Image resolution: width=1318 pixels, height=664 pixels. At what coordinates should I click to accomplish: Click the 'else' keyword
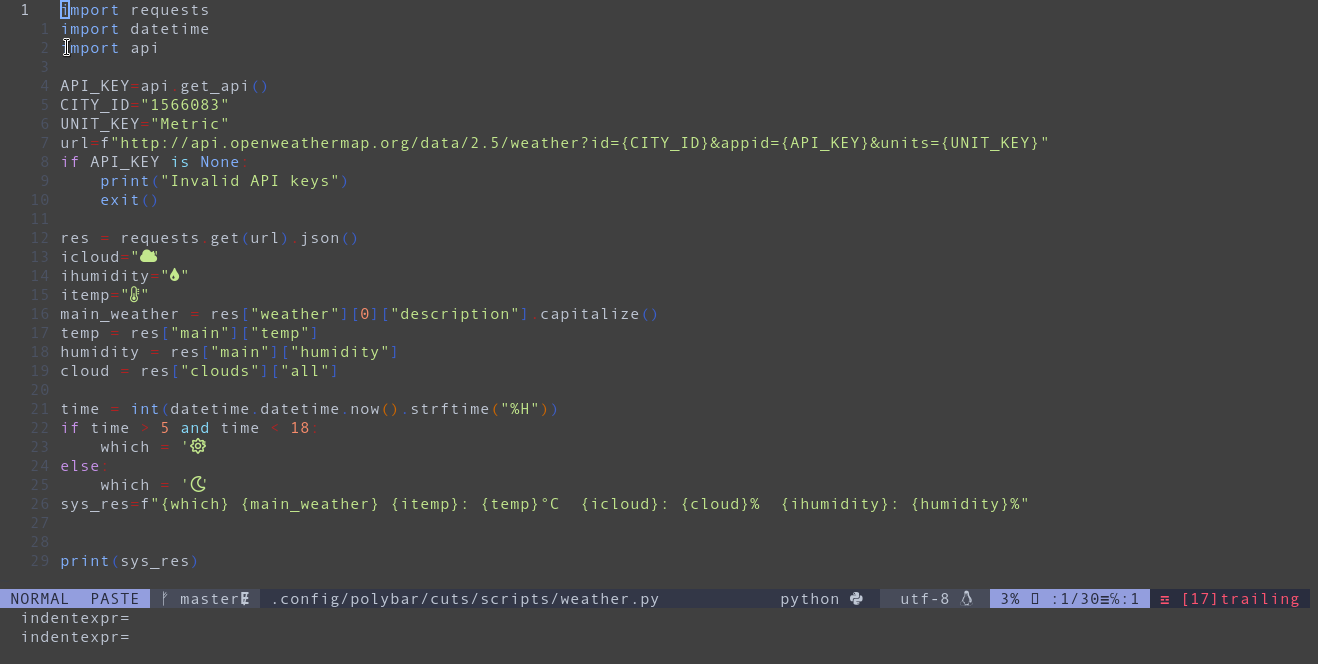click(80, 466)
